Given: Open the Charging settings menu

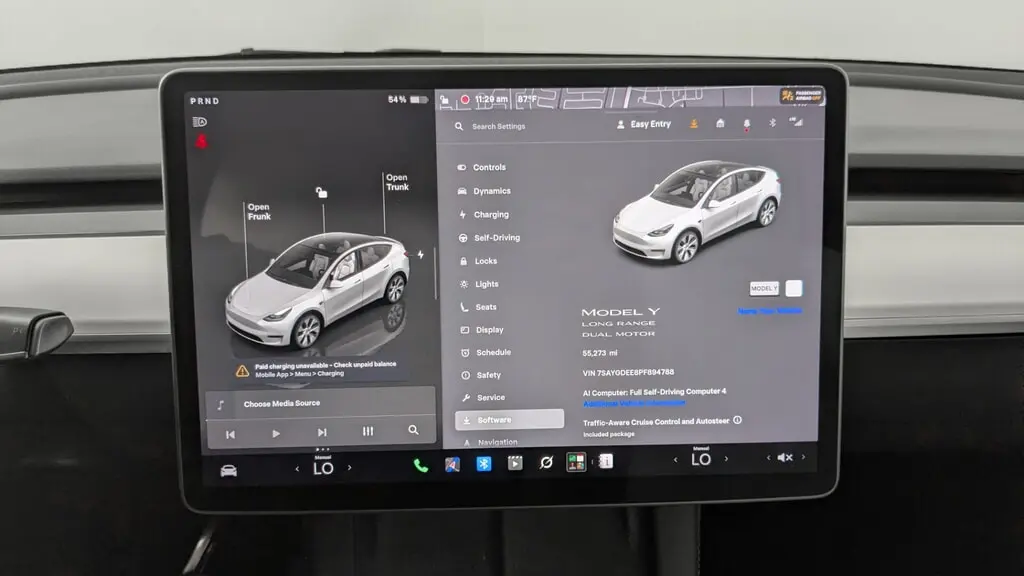Looking at the screenshot, I should point(483,214).
